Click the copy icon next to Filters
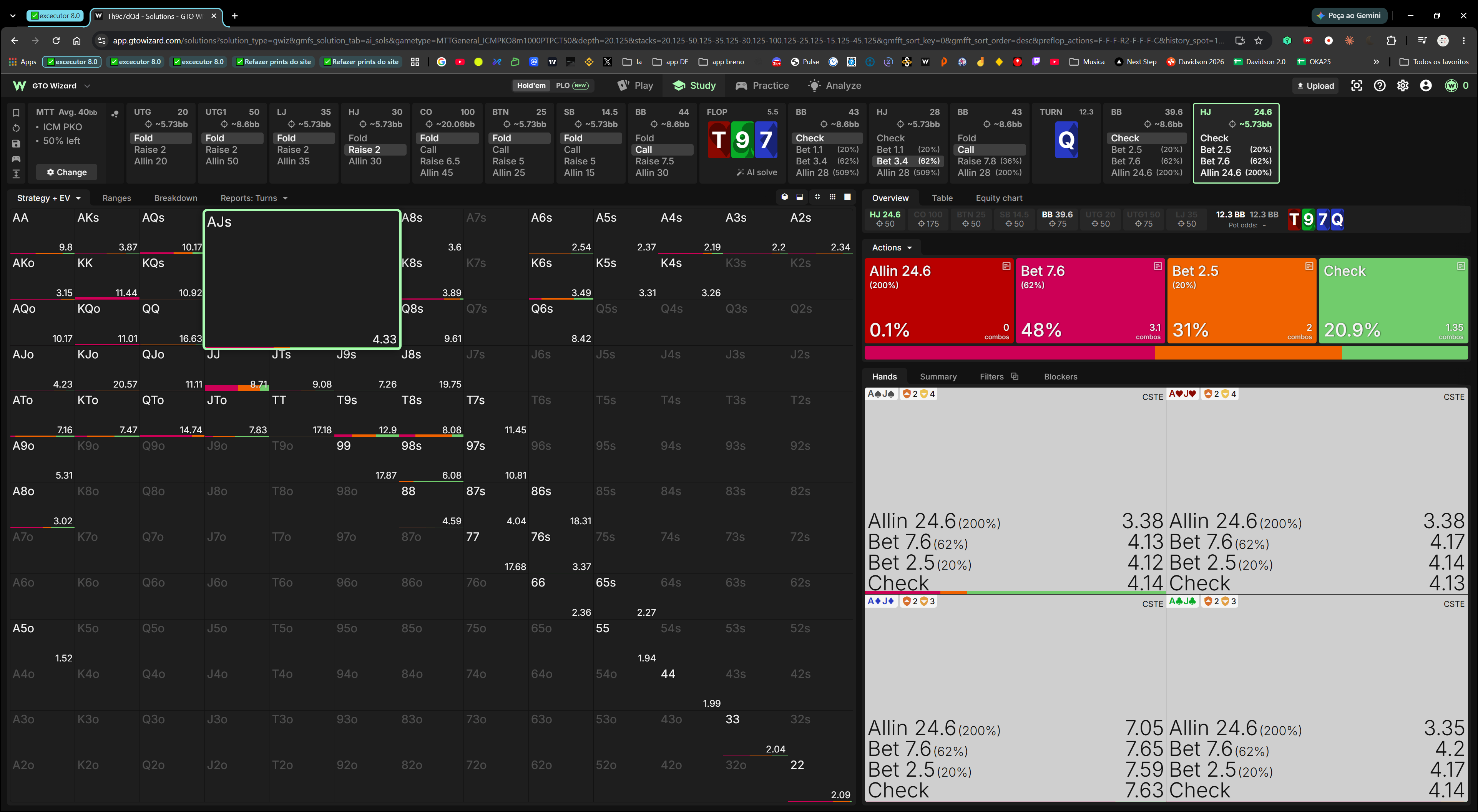The image size is (1478, 812). coord(1015,376)
